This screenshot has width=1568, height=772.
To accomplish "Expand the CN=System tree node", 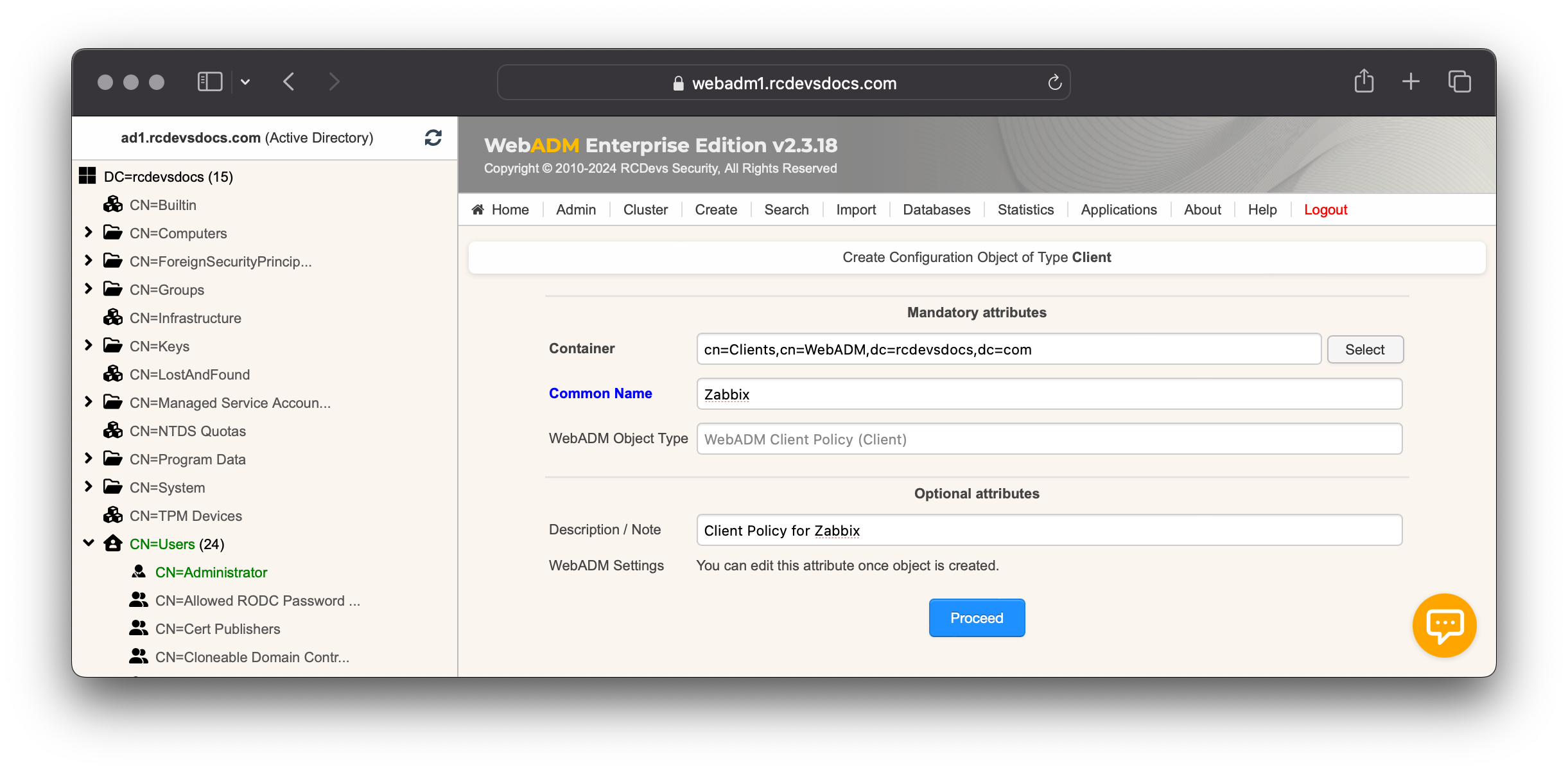I will point(89,486).
